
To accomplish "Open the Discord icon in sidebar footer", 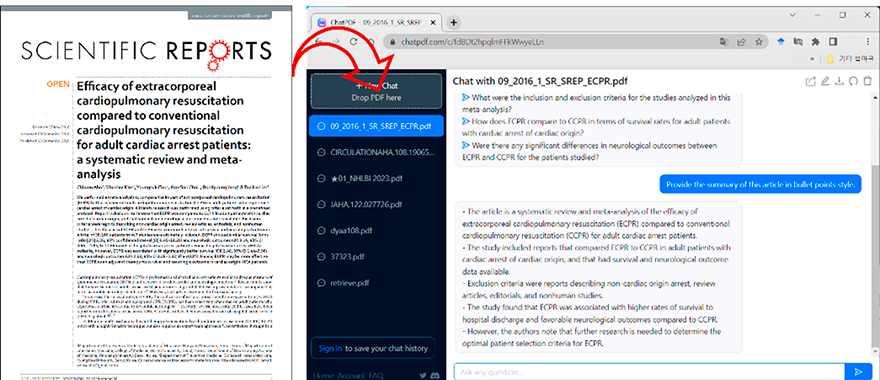I will click(436, 376).
